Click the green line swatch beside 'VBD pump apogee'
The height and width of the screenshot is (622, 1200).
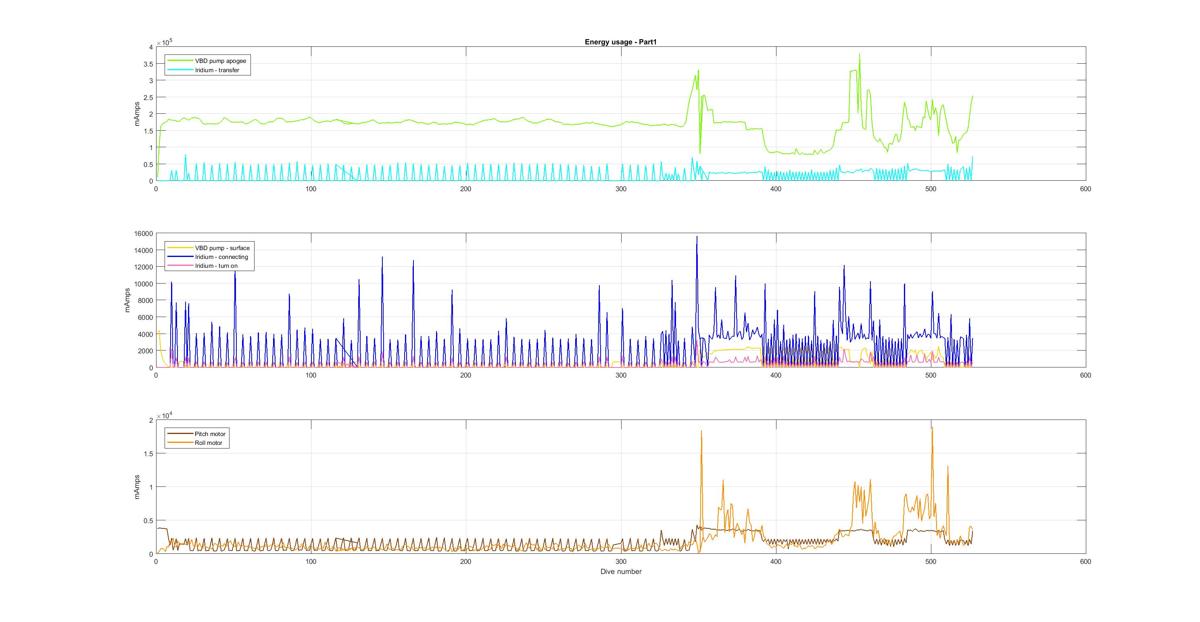180,61
